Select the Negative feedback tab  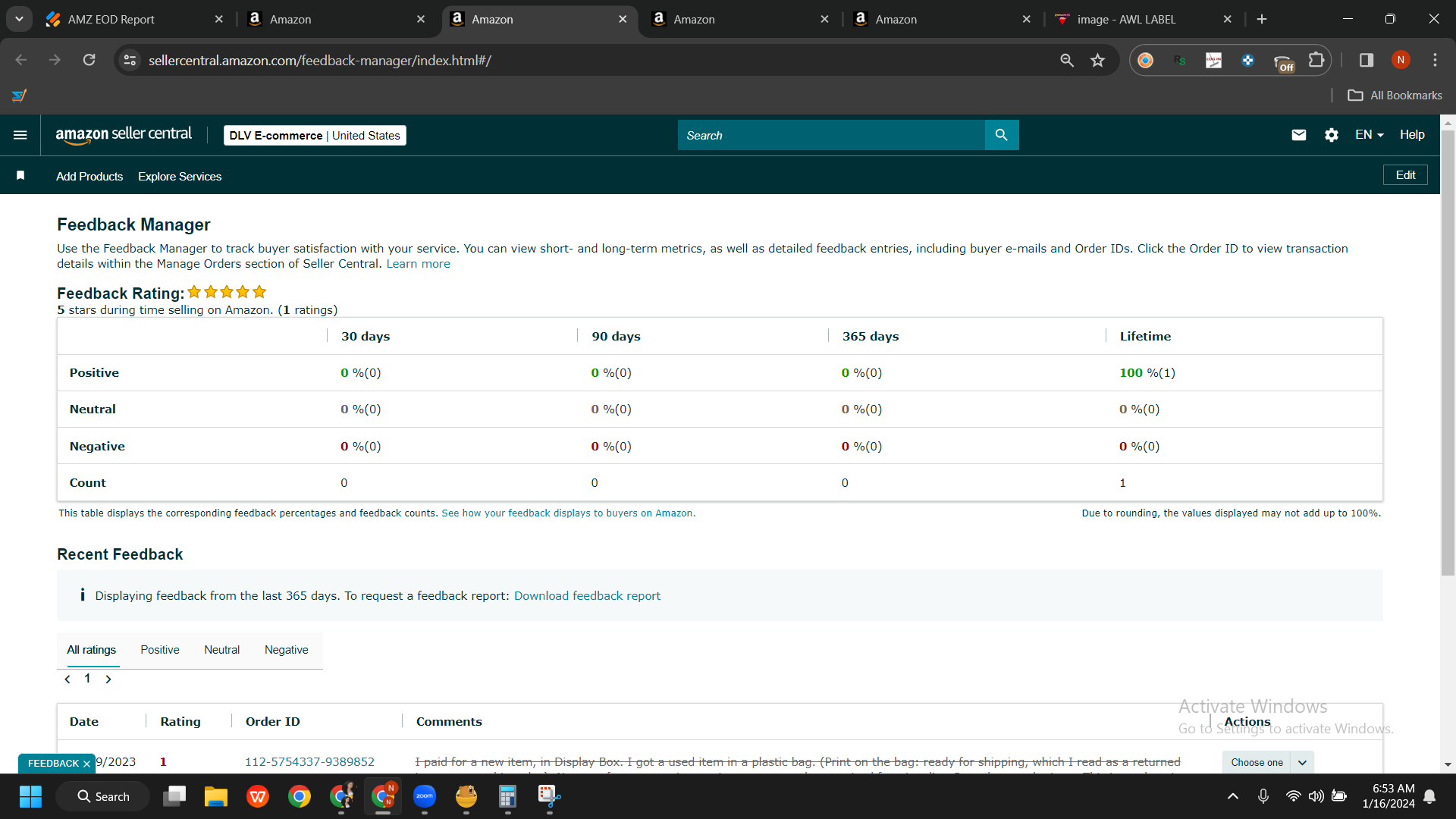[287, 650]
